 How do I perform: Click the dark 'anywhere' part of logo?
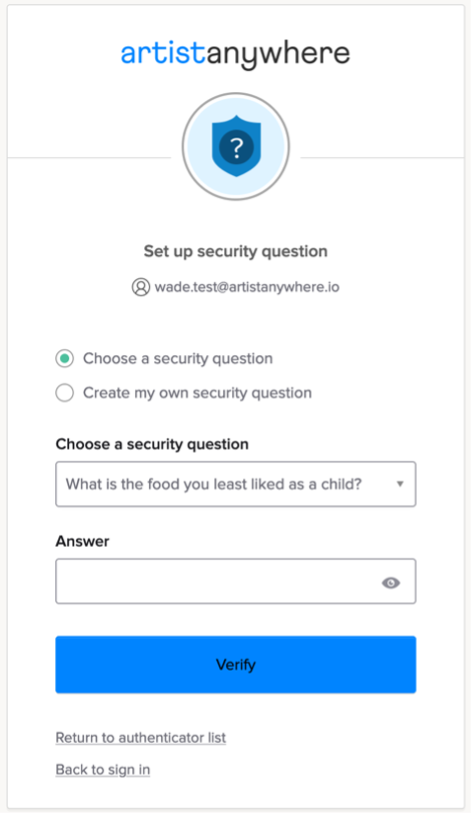pos(278,55)
